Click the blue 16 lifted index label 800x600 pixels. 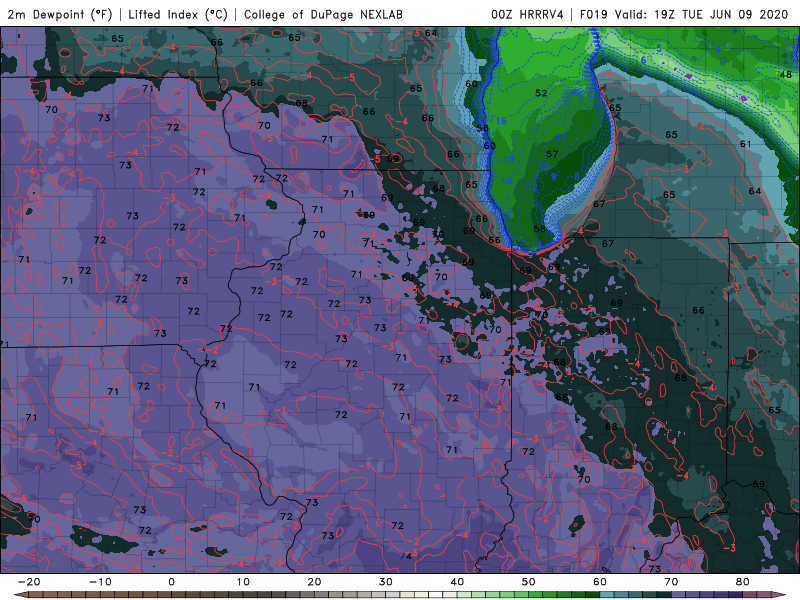tap(501, 120)
